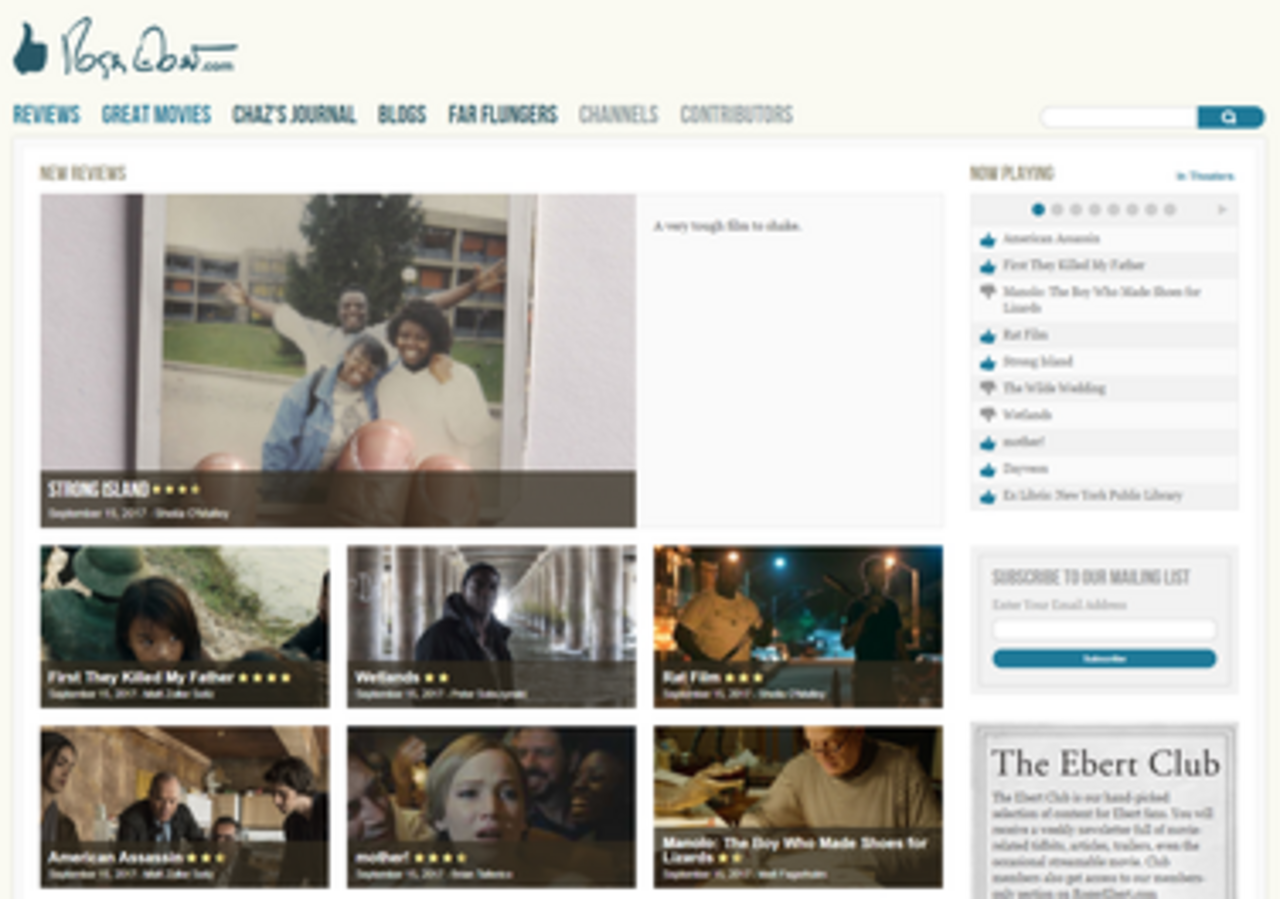Click thumbs-up icon beside American Assassin
Viewport: 1280px width, 899px height.
pos(988,240)
